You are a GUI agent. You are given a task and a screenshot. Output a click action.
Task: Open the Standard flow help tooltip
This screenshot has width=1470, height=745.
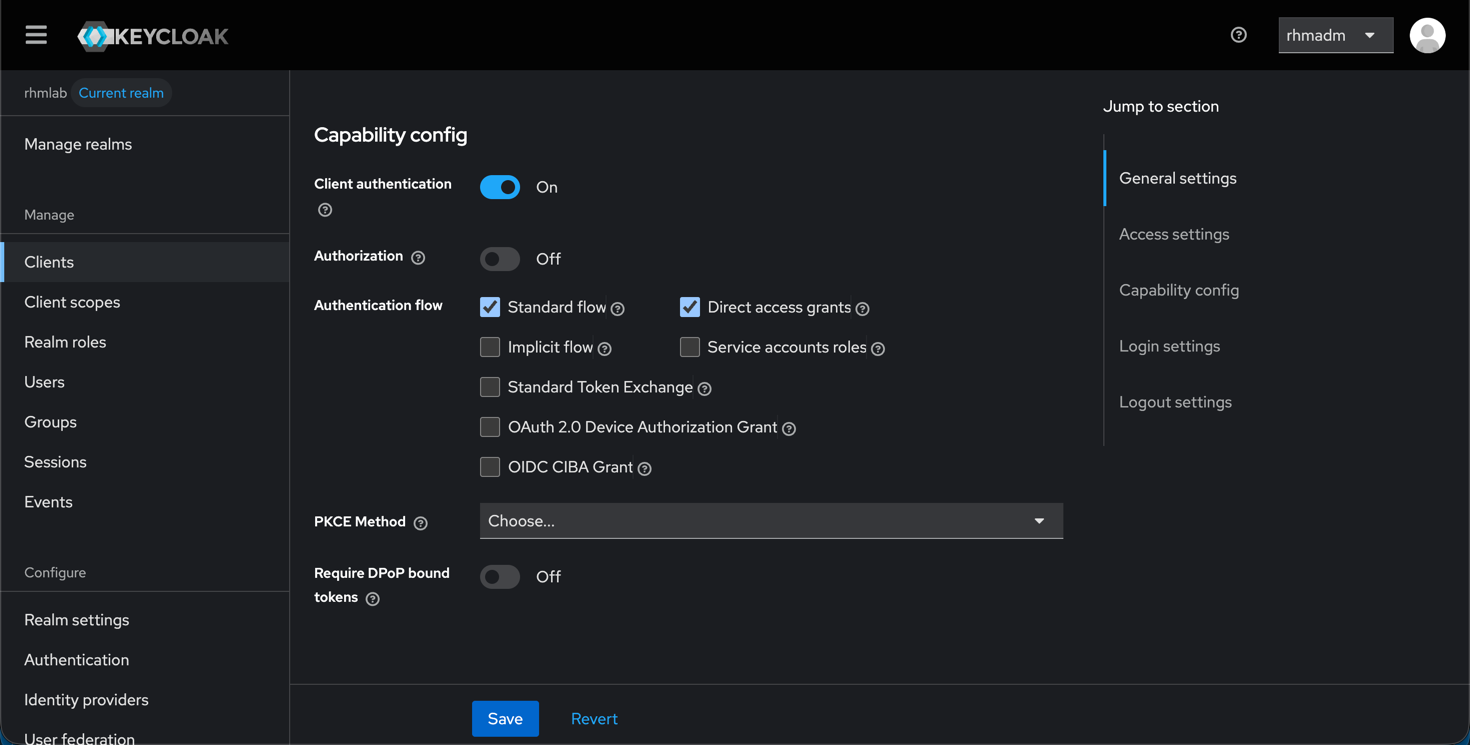click(618, 309)
